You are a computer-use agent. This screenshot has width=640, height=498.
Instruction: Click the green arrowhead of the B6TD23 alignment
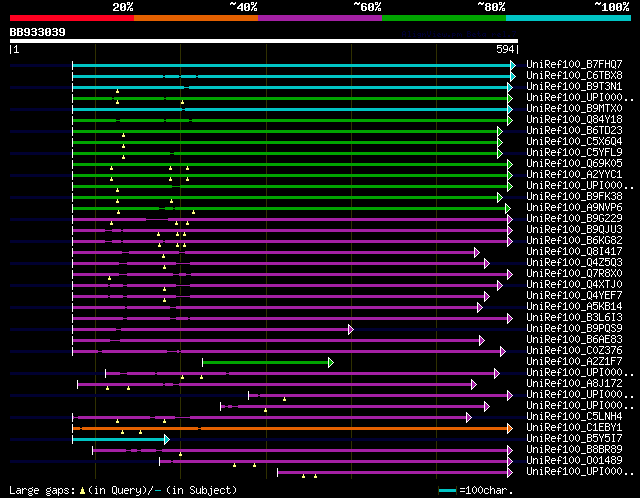[499, 131]
